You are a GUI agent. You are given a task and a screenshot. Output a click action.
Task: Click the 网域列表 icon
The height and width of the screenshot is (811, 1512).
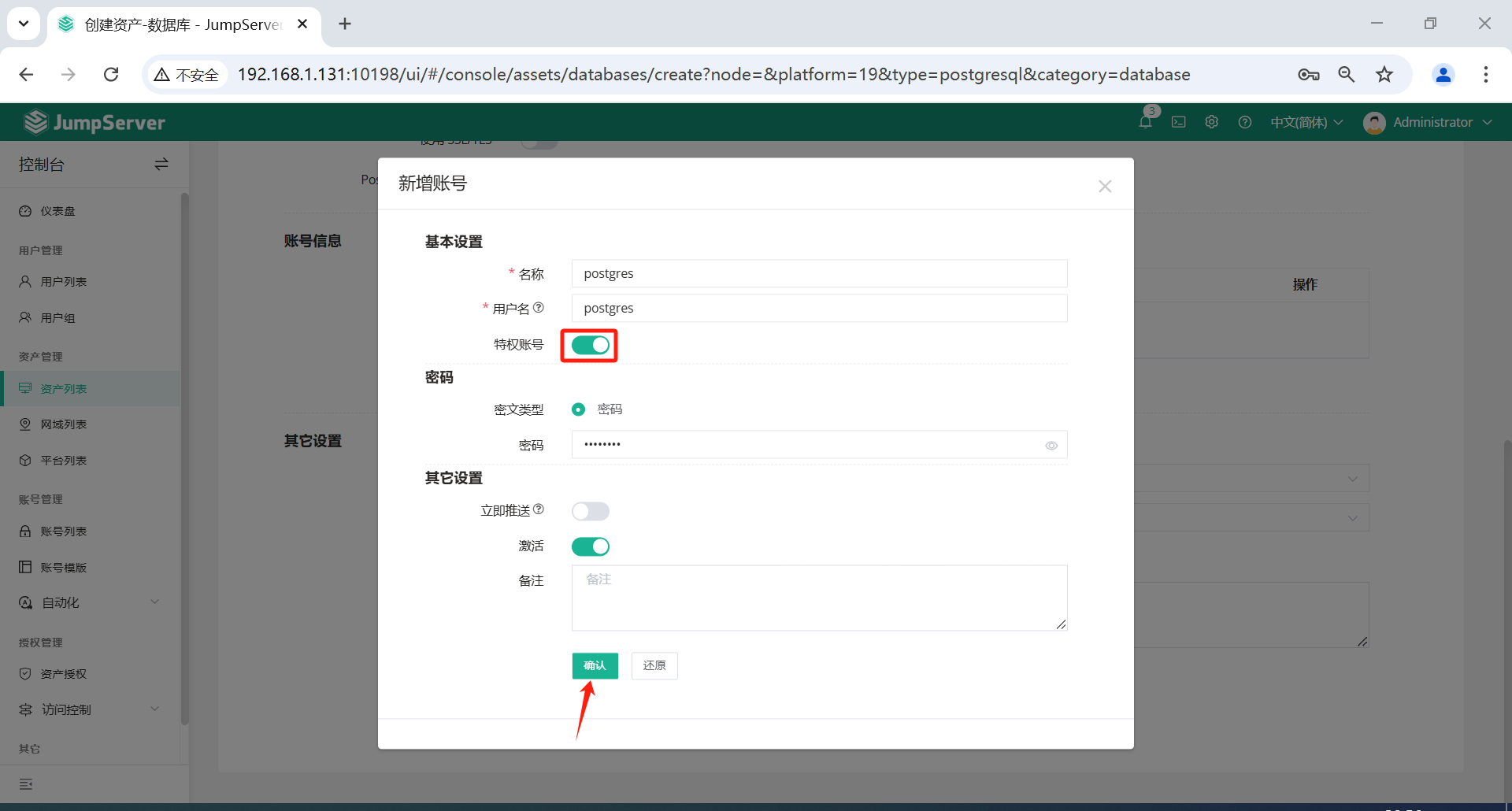point(25,424)
